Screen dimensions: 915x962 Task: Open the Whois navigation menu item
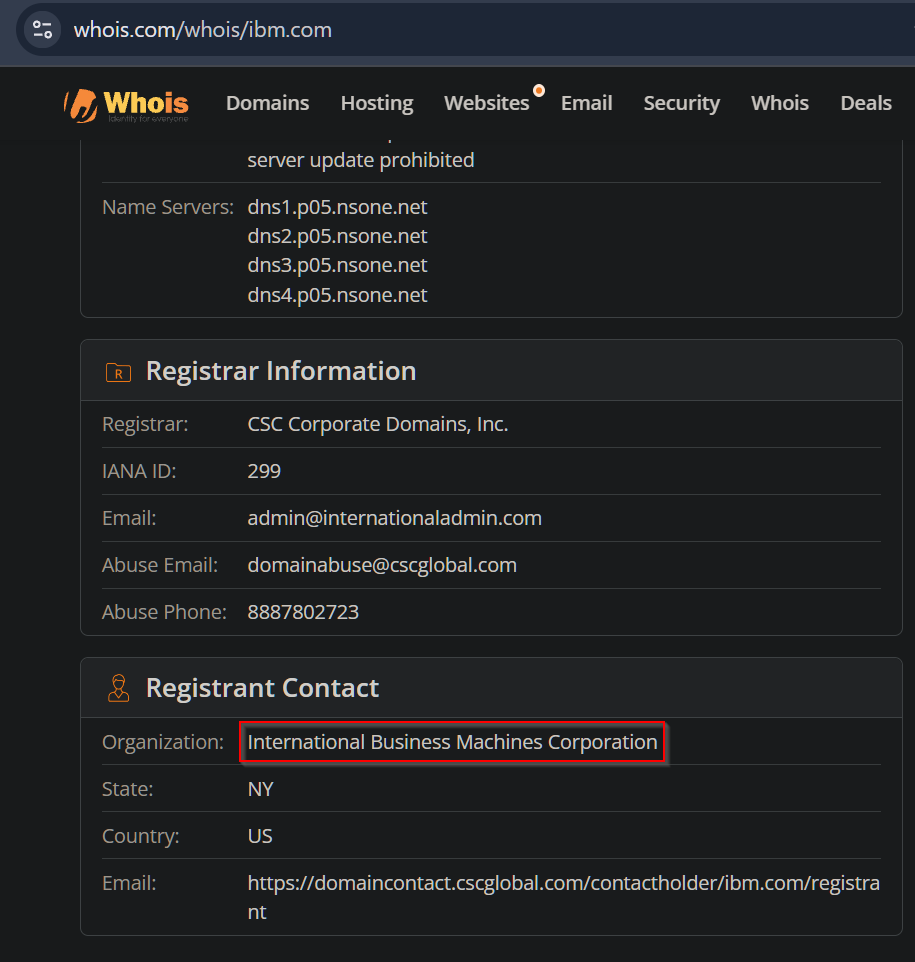click(780, 103)
